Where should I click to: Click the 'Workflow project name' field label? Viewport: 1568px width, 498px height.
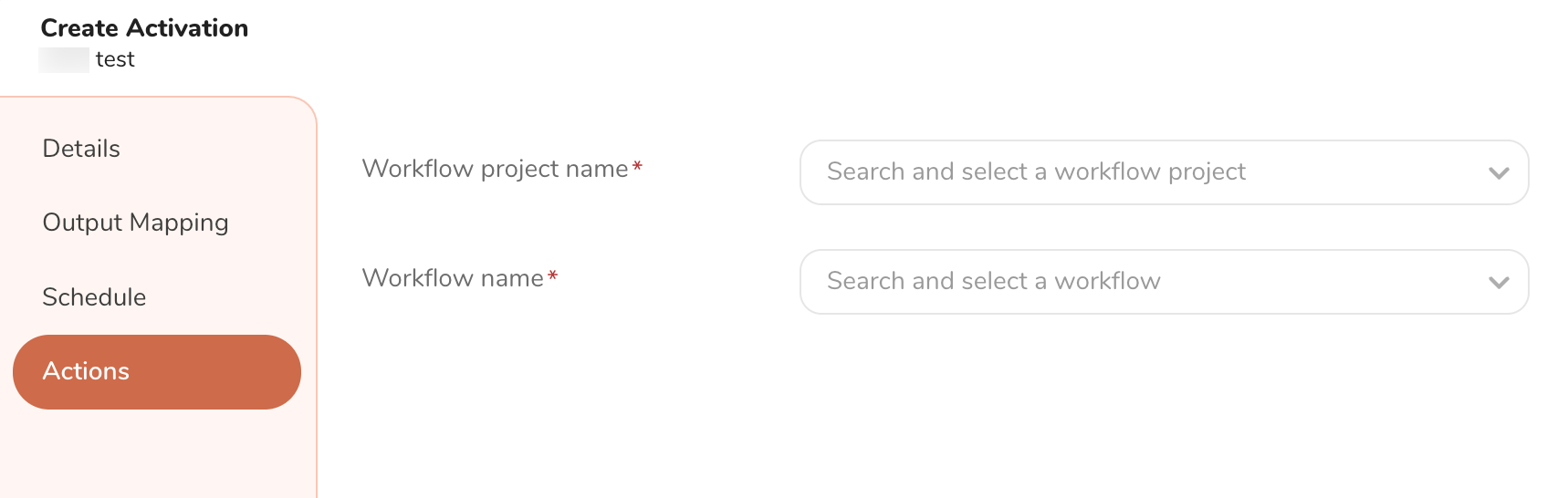point(495,169)
